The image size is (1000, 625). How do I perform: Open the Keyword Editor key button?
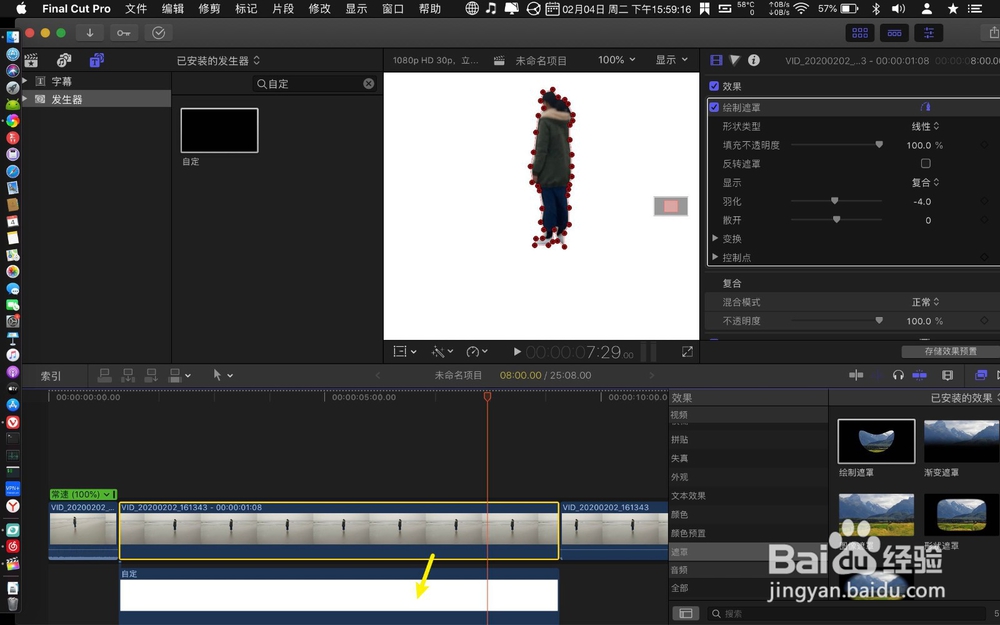[x=124, y=33]
